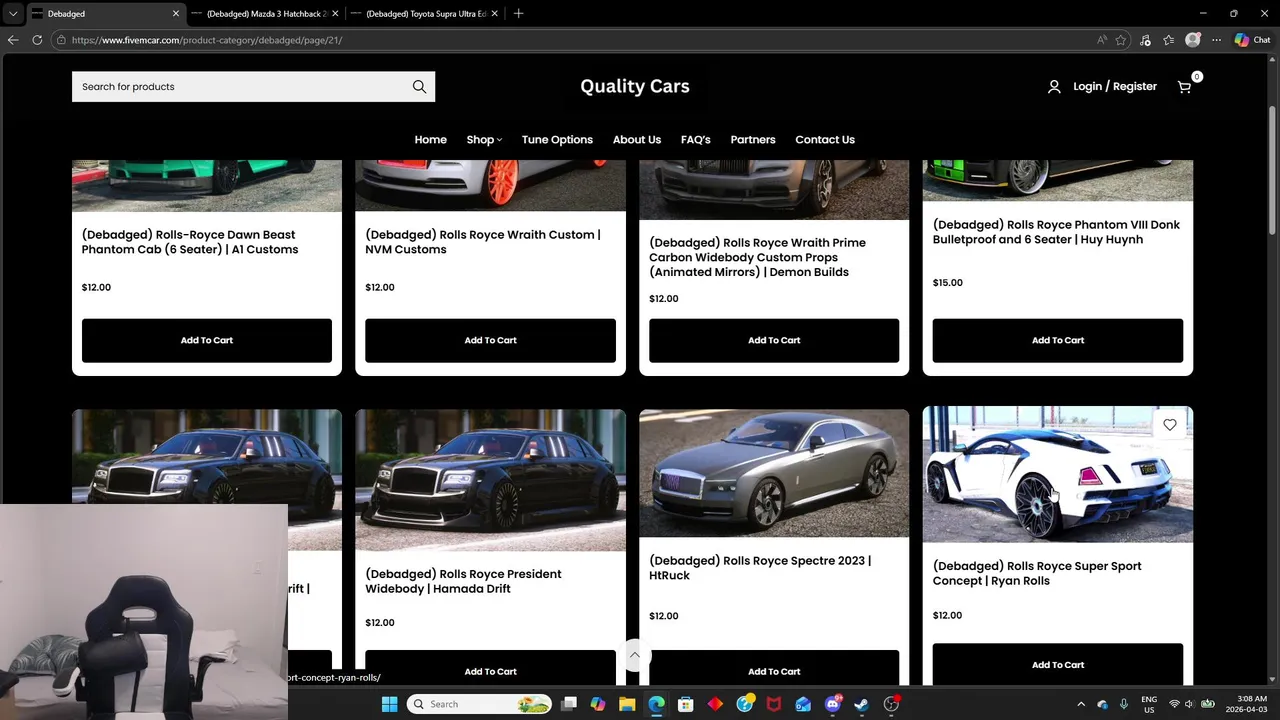Close the Debadged tab

[x=176, y=14]
